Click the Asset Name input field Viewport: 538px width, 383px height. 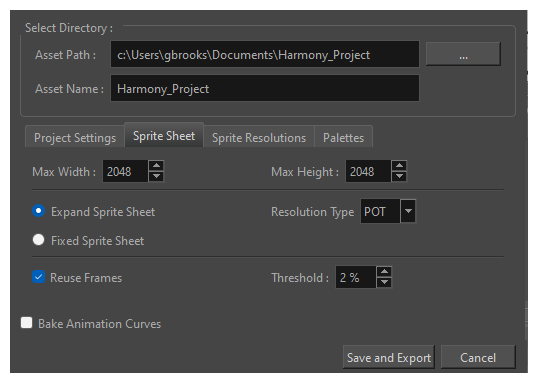click(265, 89)
